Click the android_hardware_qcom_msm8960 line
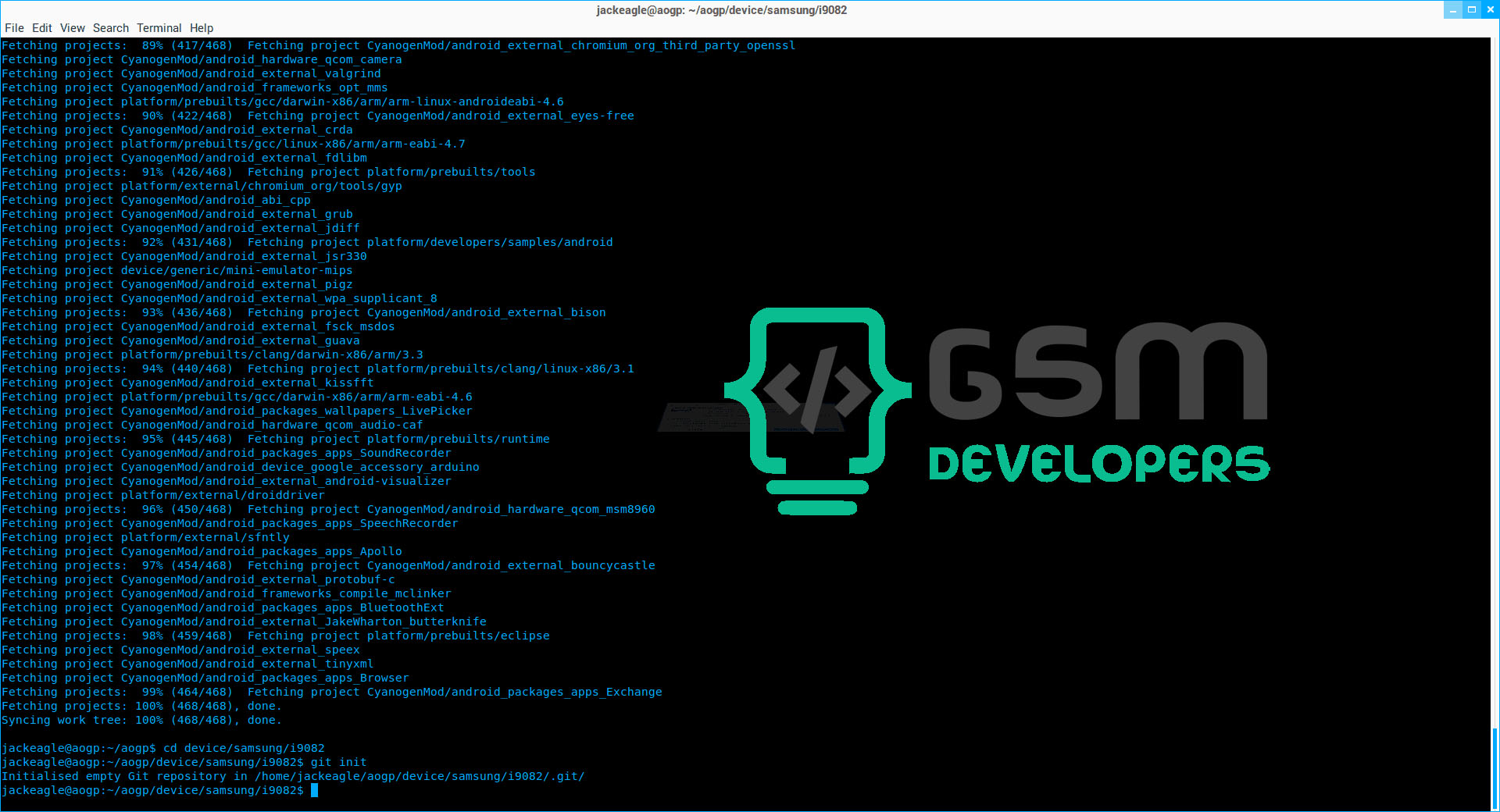1500x812 pixels. [328, 509]
